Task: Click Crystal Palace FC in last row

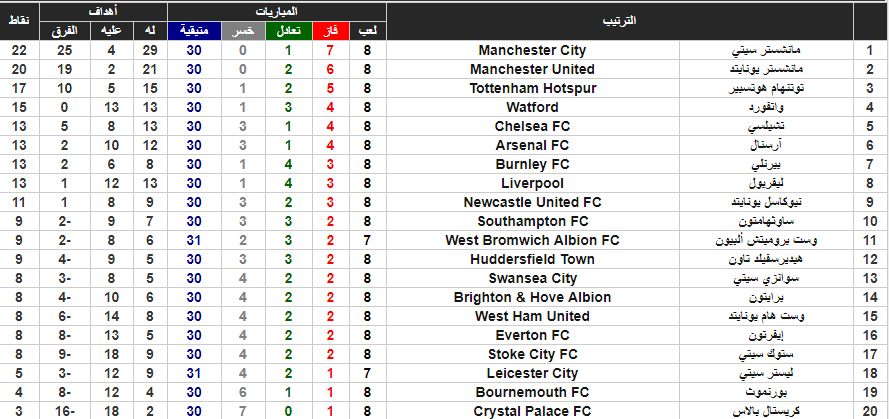Action: click(x=532, y=412)
